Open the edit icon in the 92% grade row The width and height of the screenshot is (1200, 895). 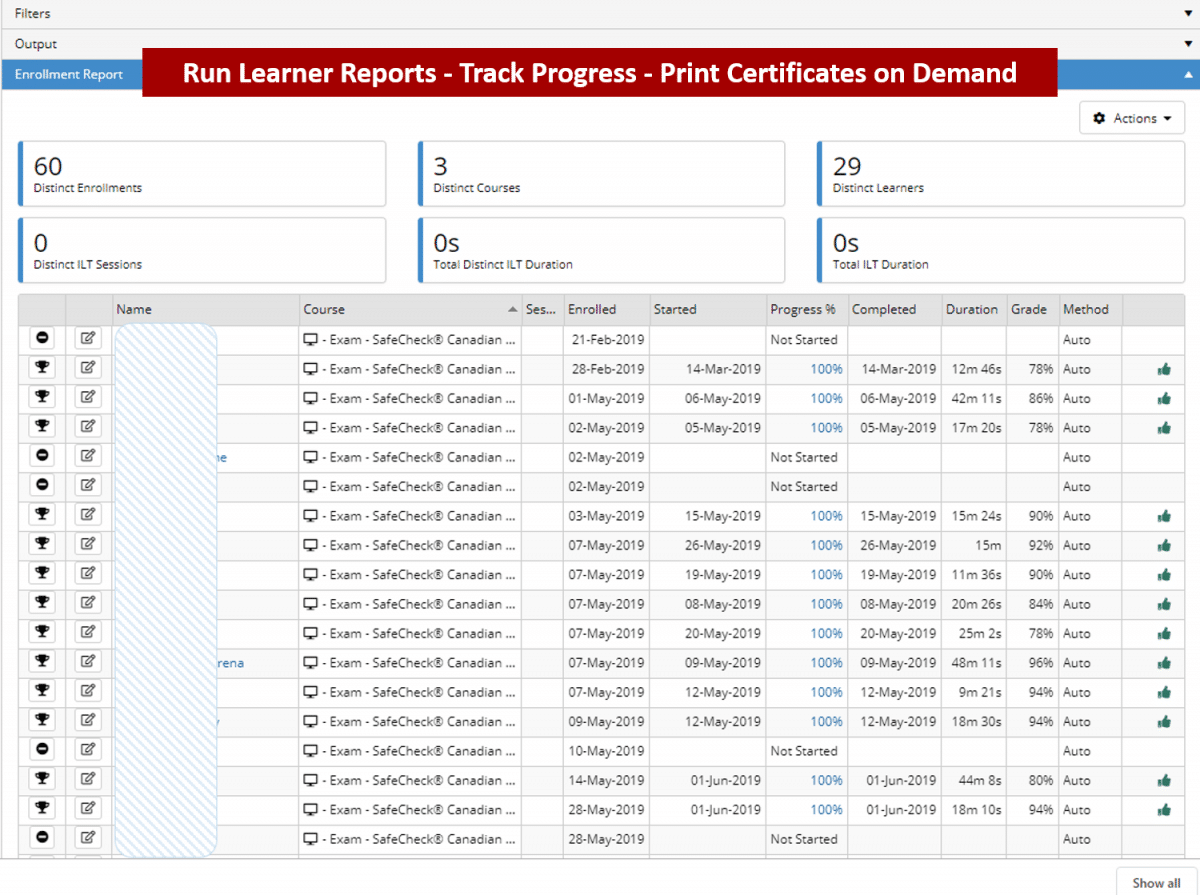point(88,545)
